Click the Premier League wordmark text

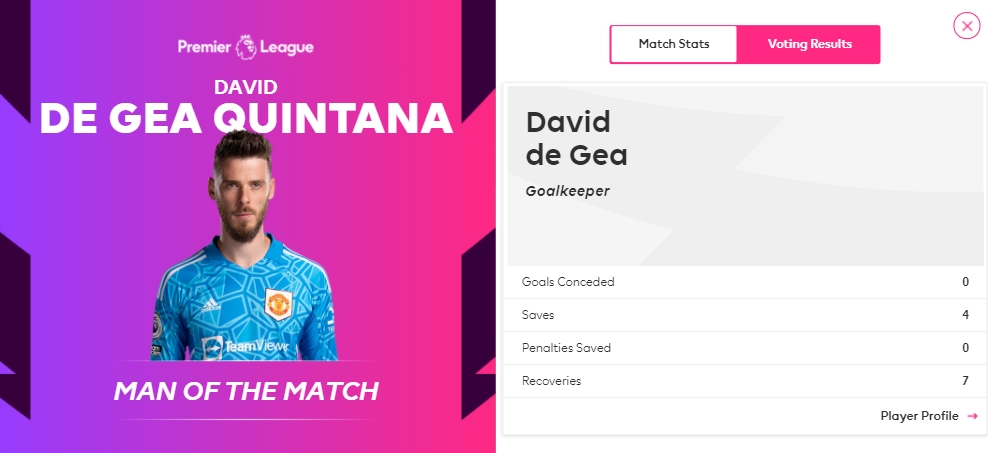(x=245, y=47)
